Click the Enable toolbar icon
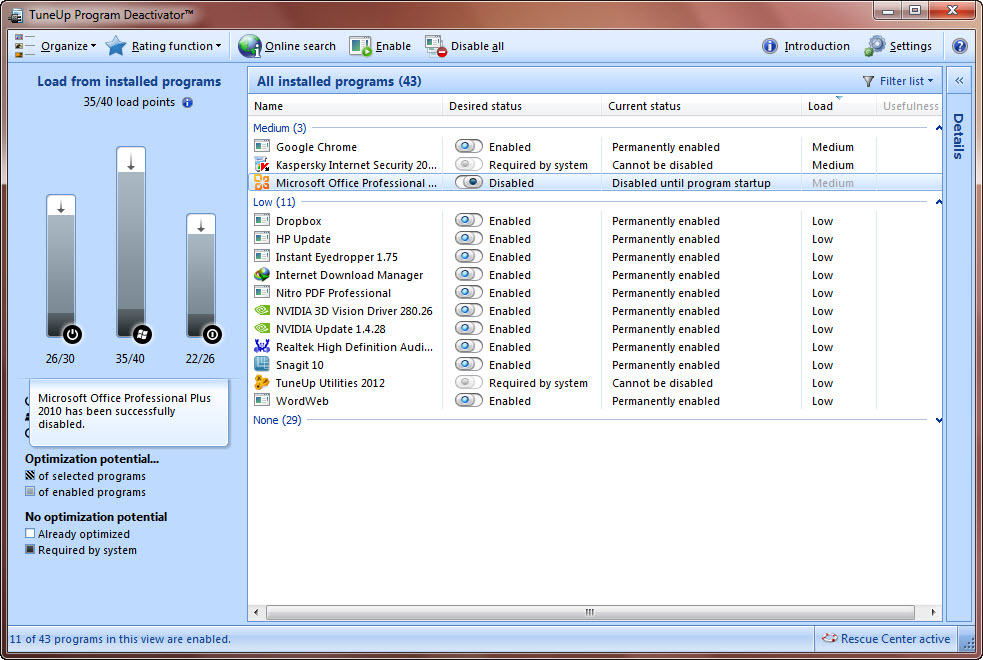Viewport: 983px width, 660px height. coord(360,46)
